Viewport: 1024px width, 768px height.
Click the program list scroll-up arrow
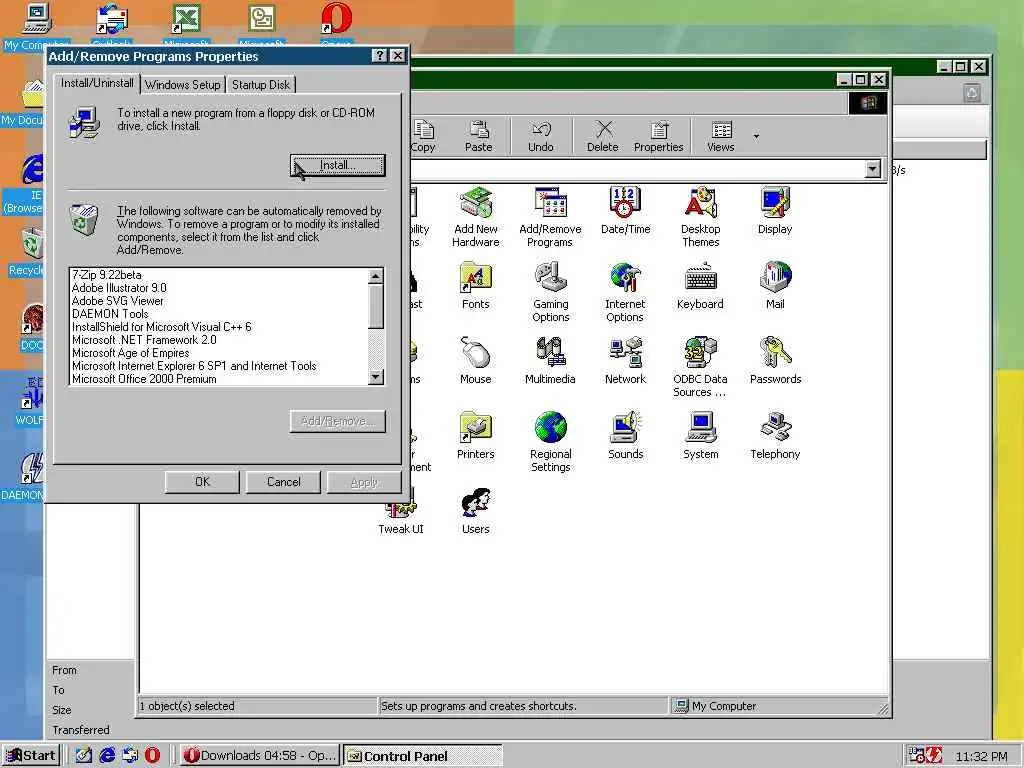376,276
